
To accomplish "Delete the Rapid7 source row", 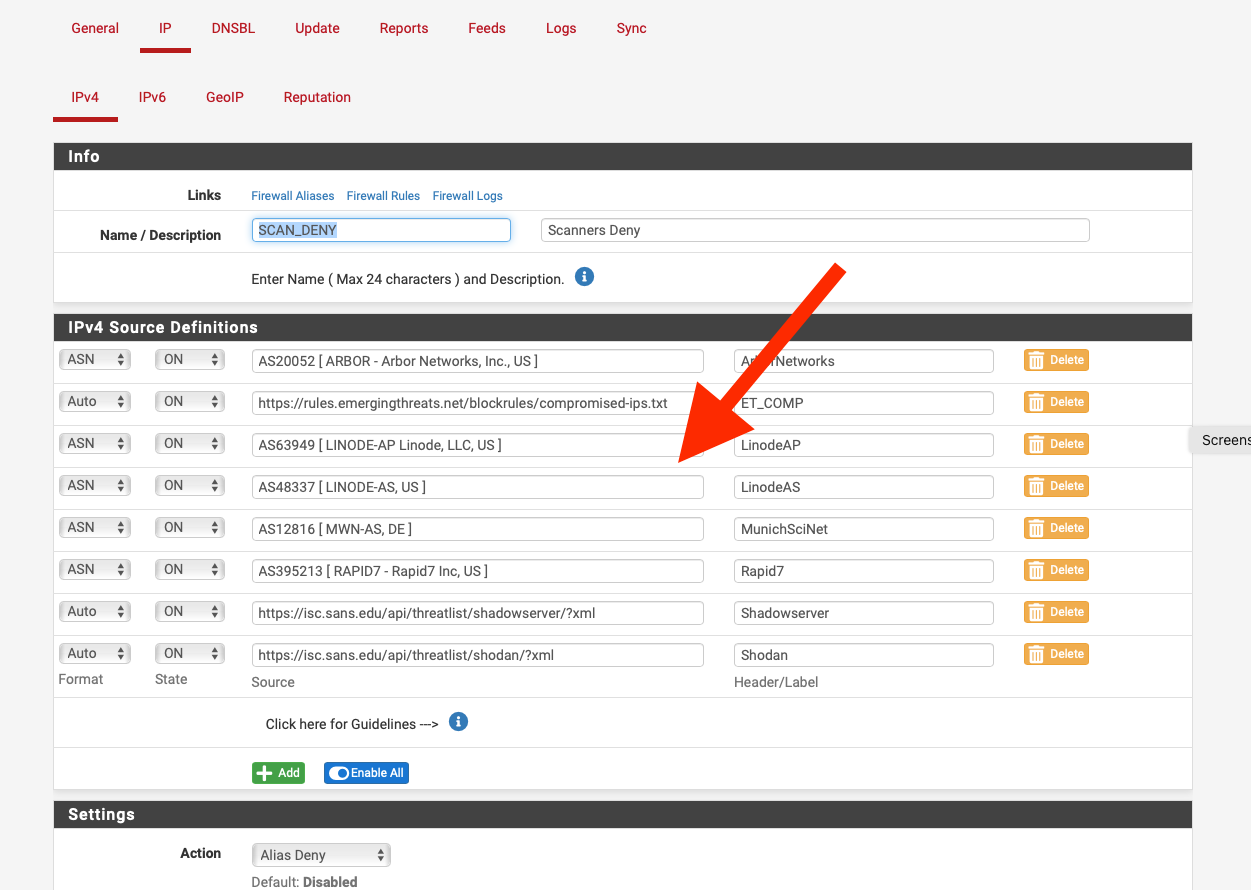I will tap(1056, 570).
